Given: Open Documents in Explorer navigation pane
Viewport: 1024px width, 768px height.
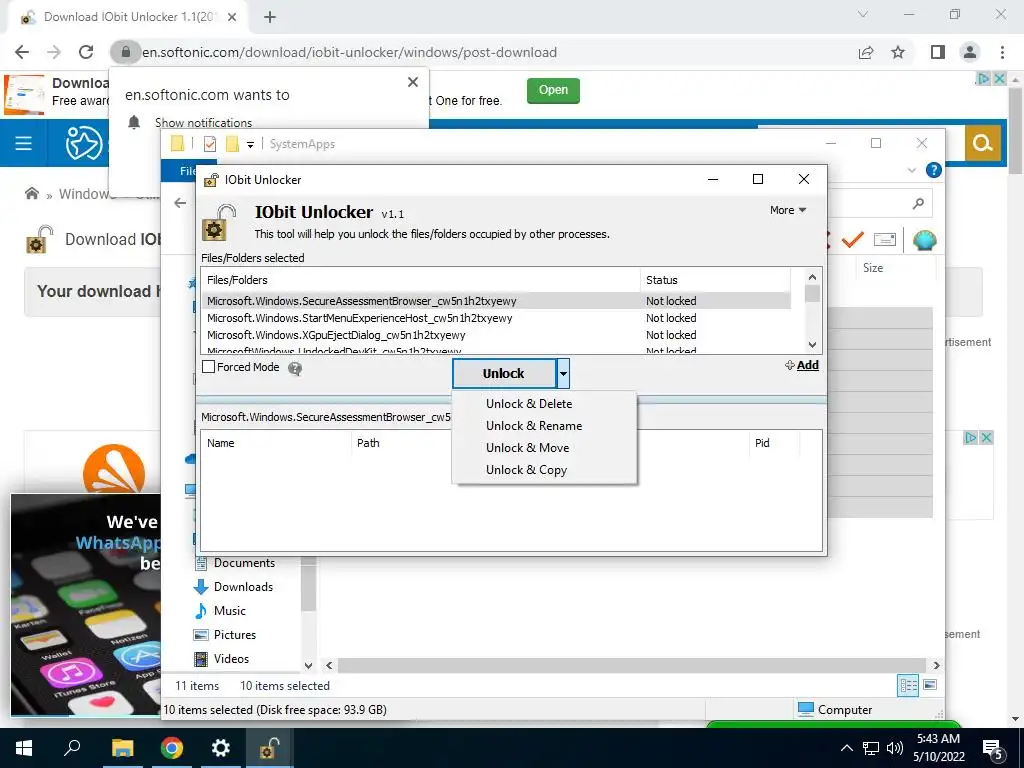Looking at the screenshot, I should (244, 563).
